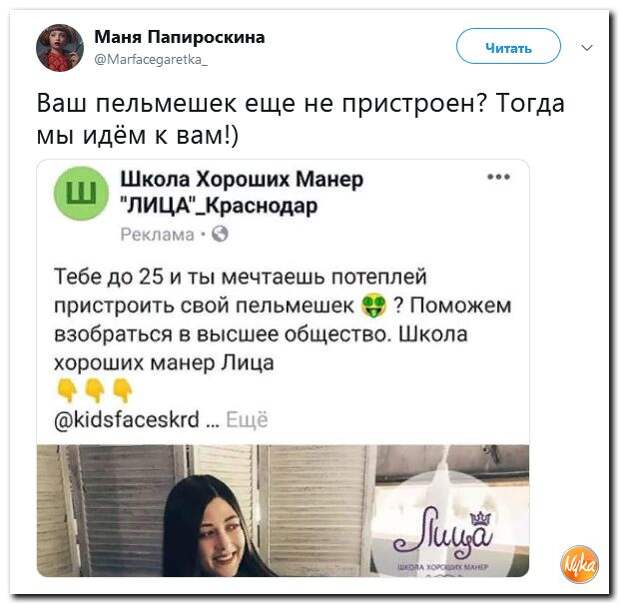Click the Читать follow button

click(x=508, y=46)
